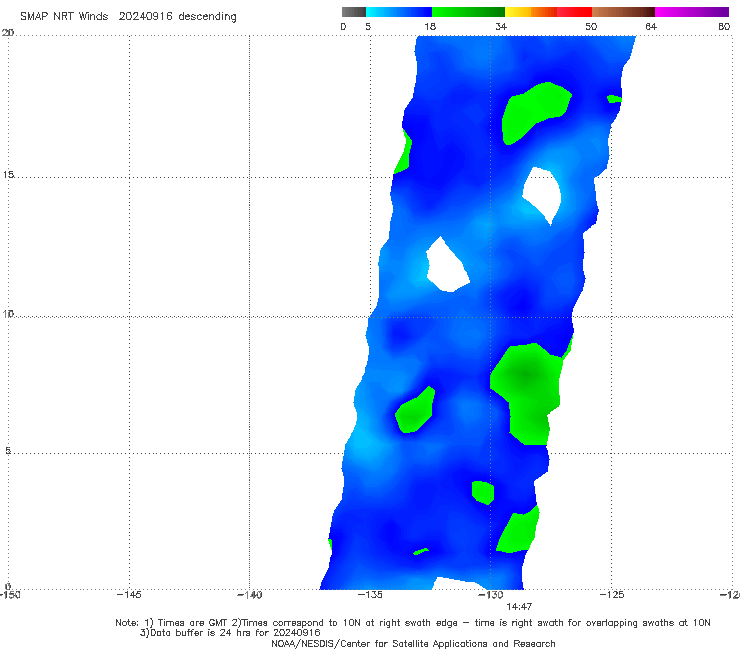Click the note line about GMT times

[413, 623]
